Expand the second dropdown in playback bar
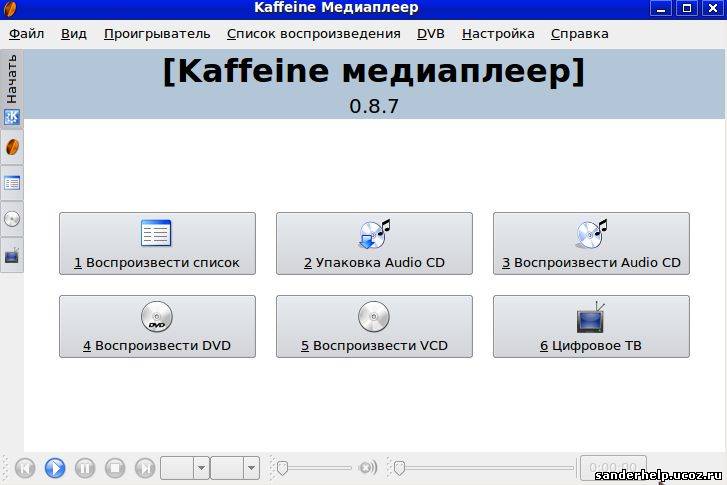This screenshot has width=727, height=485. click(x=250, y=467)
